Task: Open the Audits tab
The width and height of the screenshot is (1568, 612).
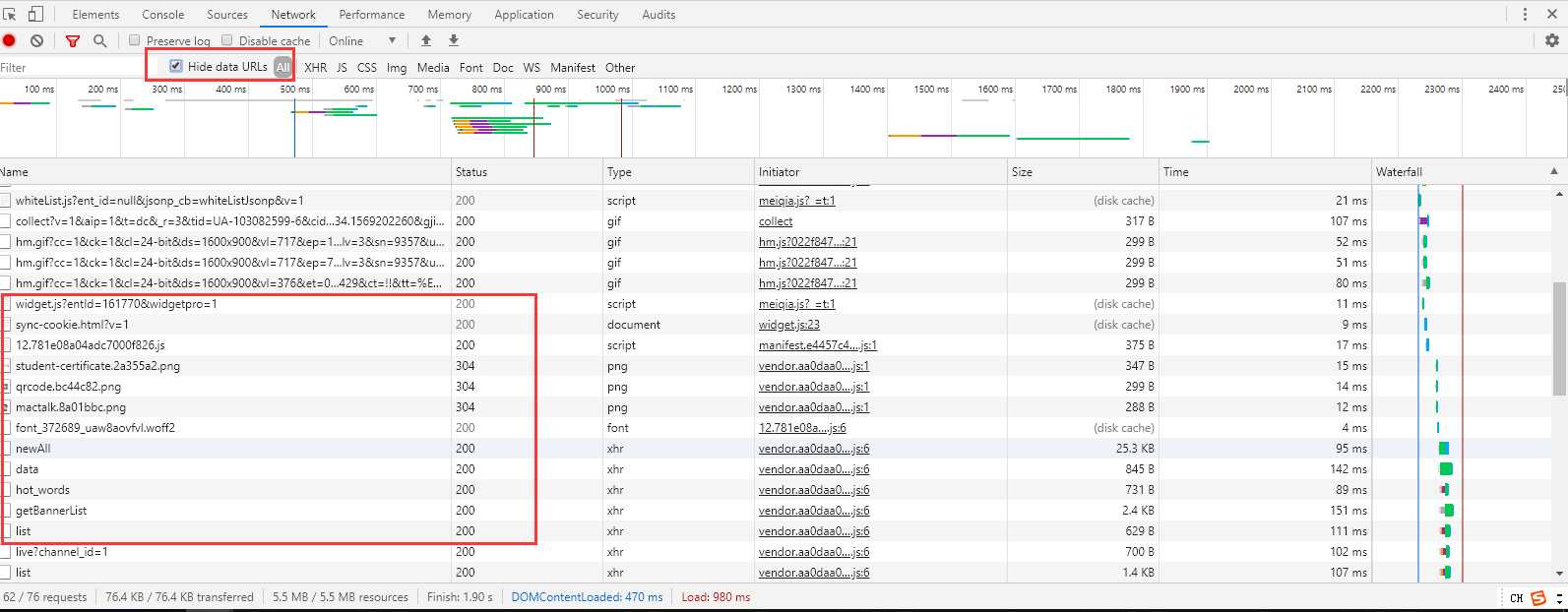Action: tap(659, 15)
